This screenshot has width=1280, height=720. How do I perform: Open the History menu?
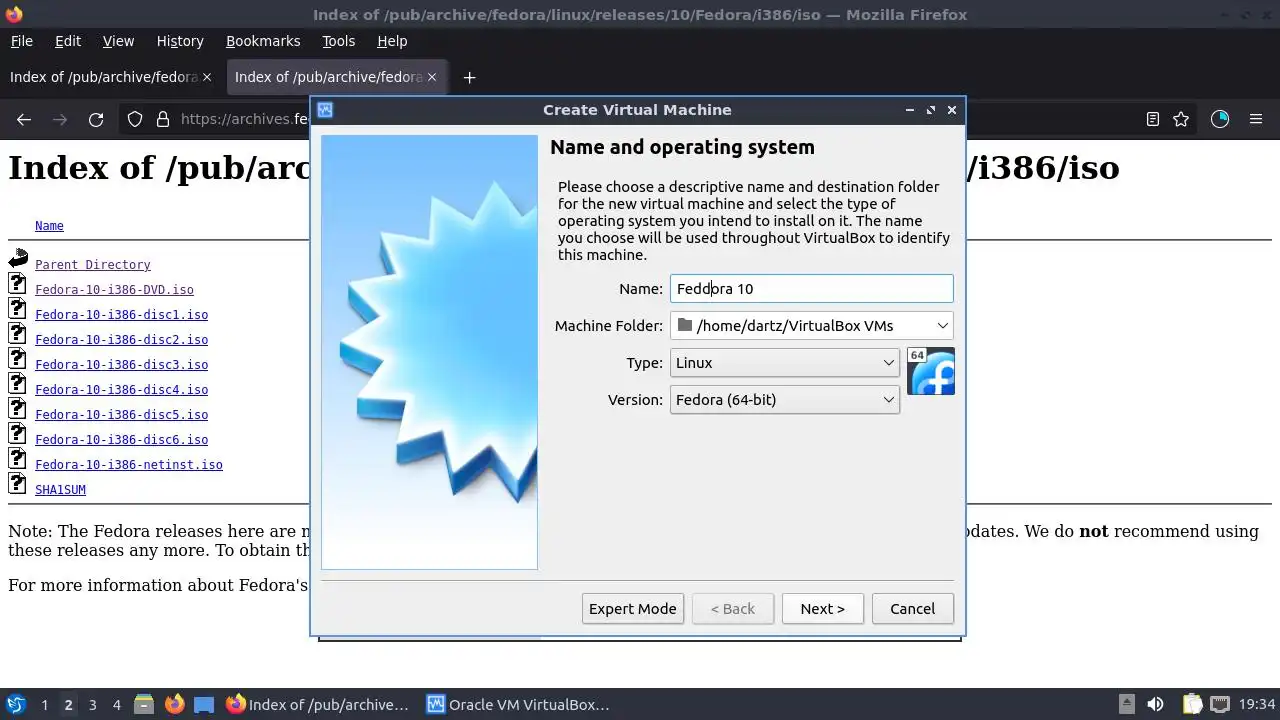coord(180,41)
